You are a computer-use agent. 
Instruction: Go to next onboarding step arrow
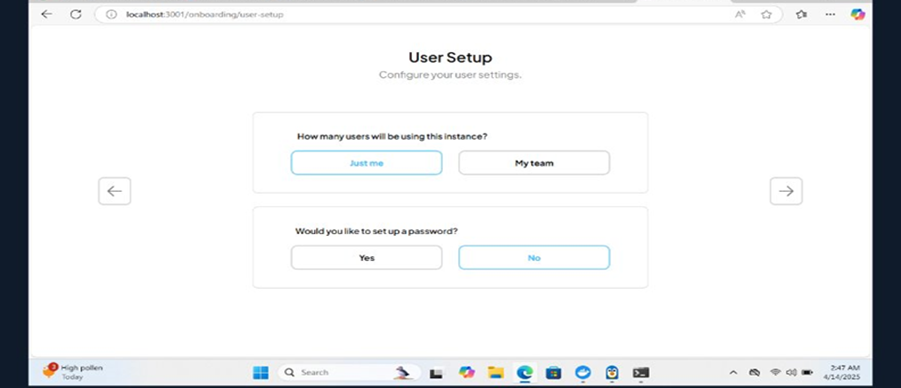(x=786, y=191)
